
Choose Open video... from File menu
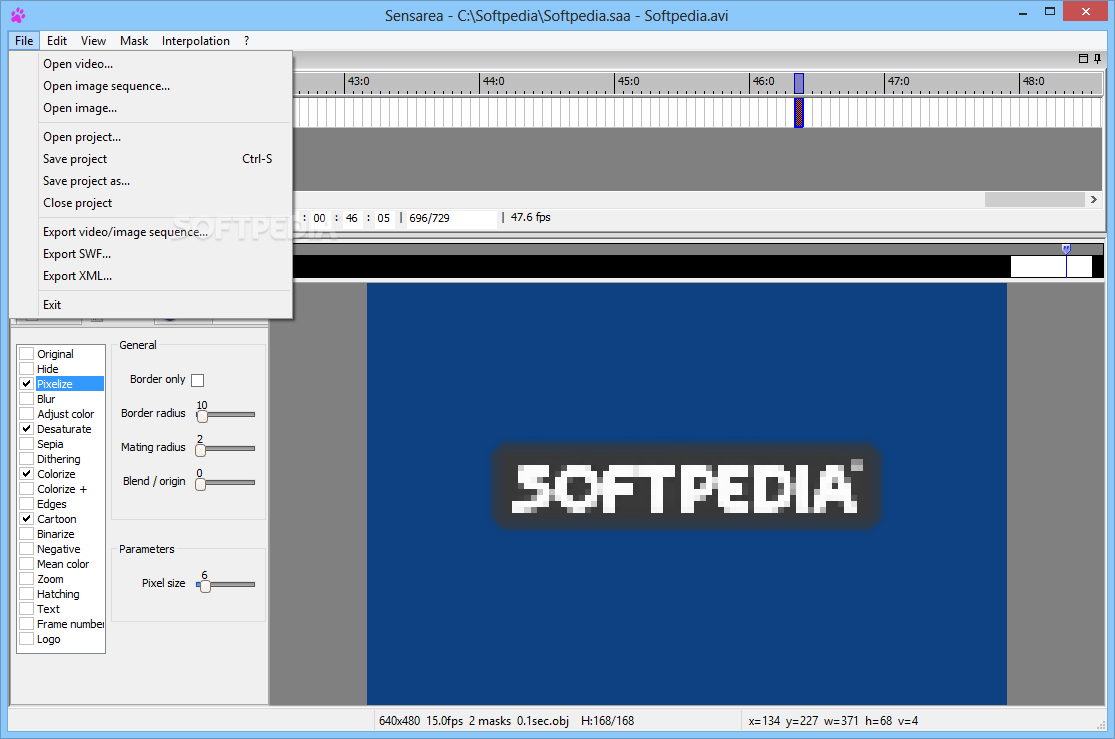[x=151, y=63]
